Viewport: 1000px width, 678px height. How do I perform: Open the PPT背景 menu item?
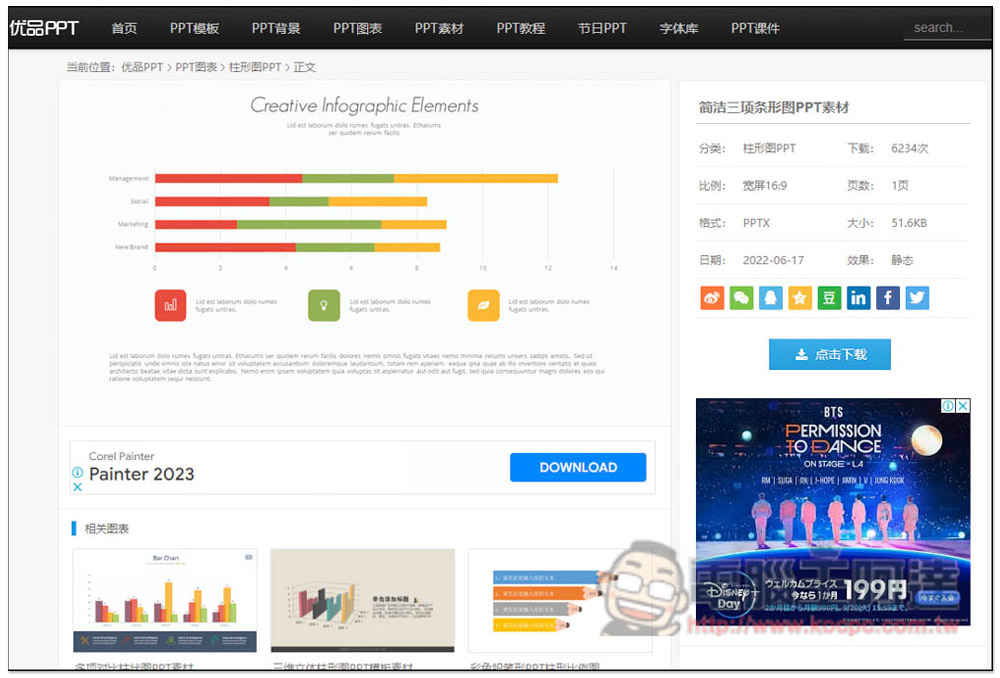coord(276,28)
